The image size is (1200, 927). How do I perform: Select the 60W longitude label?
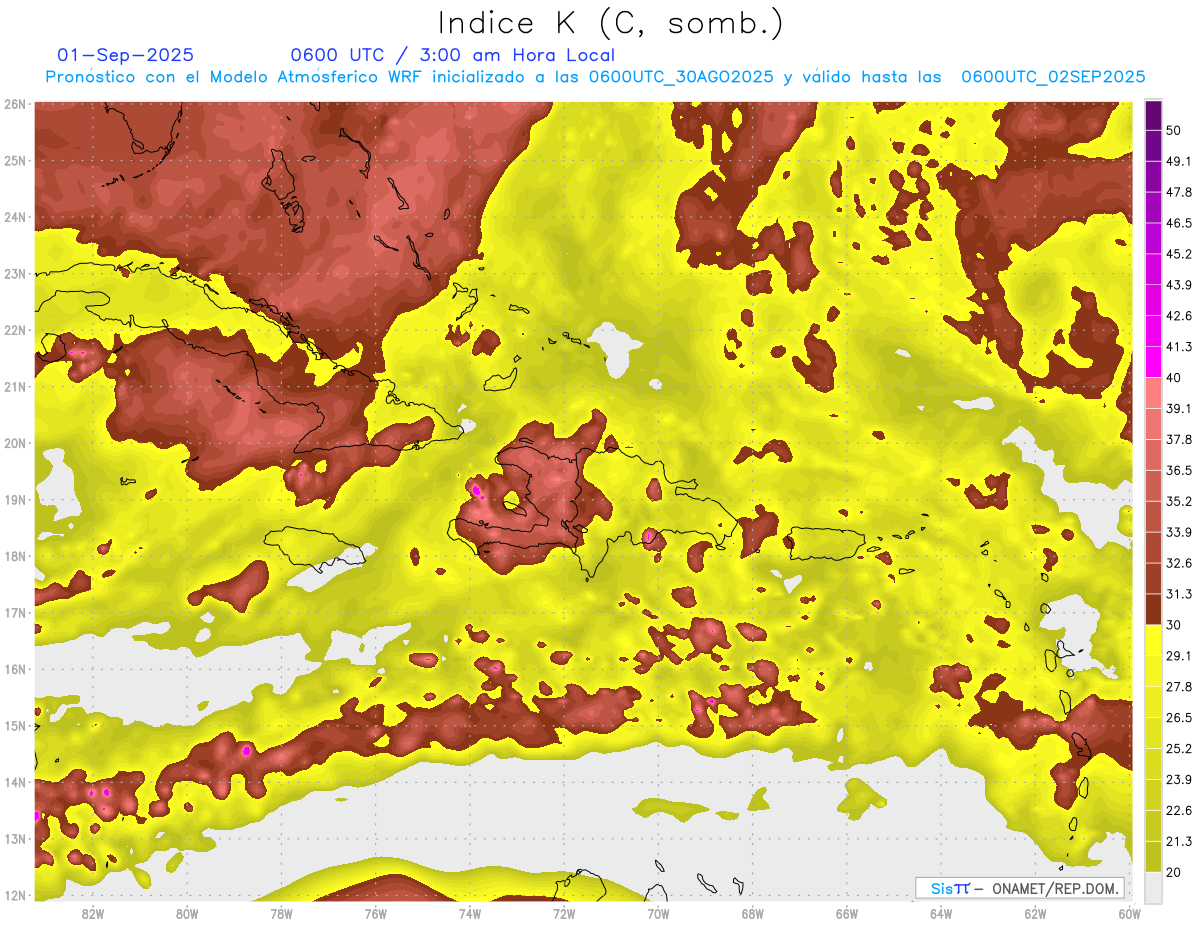tap(1130, 913)
